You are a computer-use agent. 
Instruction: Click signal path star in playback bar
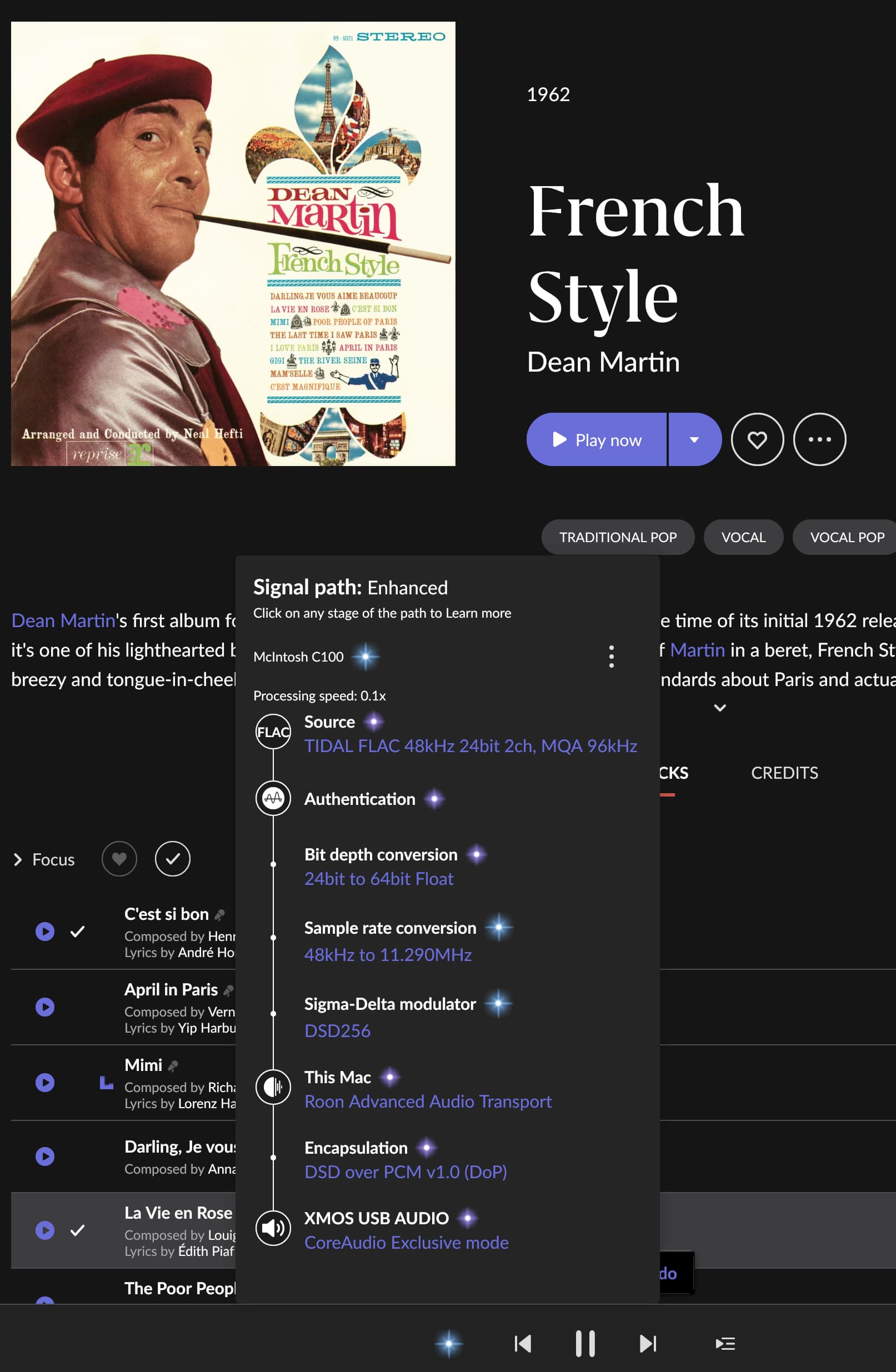click(x=449, y=1344)
